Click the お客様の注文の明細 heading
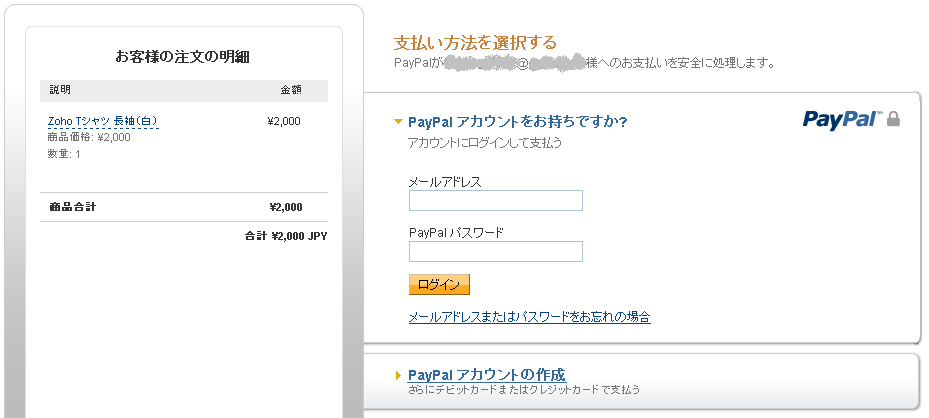This screenshot has width=929, height=418. [182, 57]
